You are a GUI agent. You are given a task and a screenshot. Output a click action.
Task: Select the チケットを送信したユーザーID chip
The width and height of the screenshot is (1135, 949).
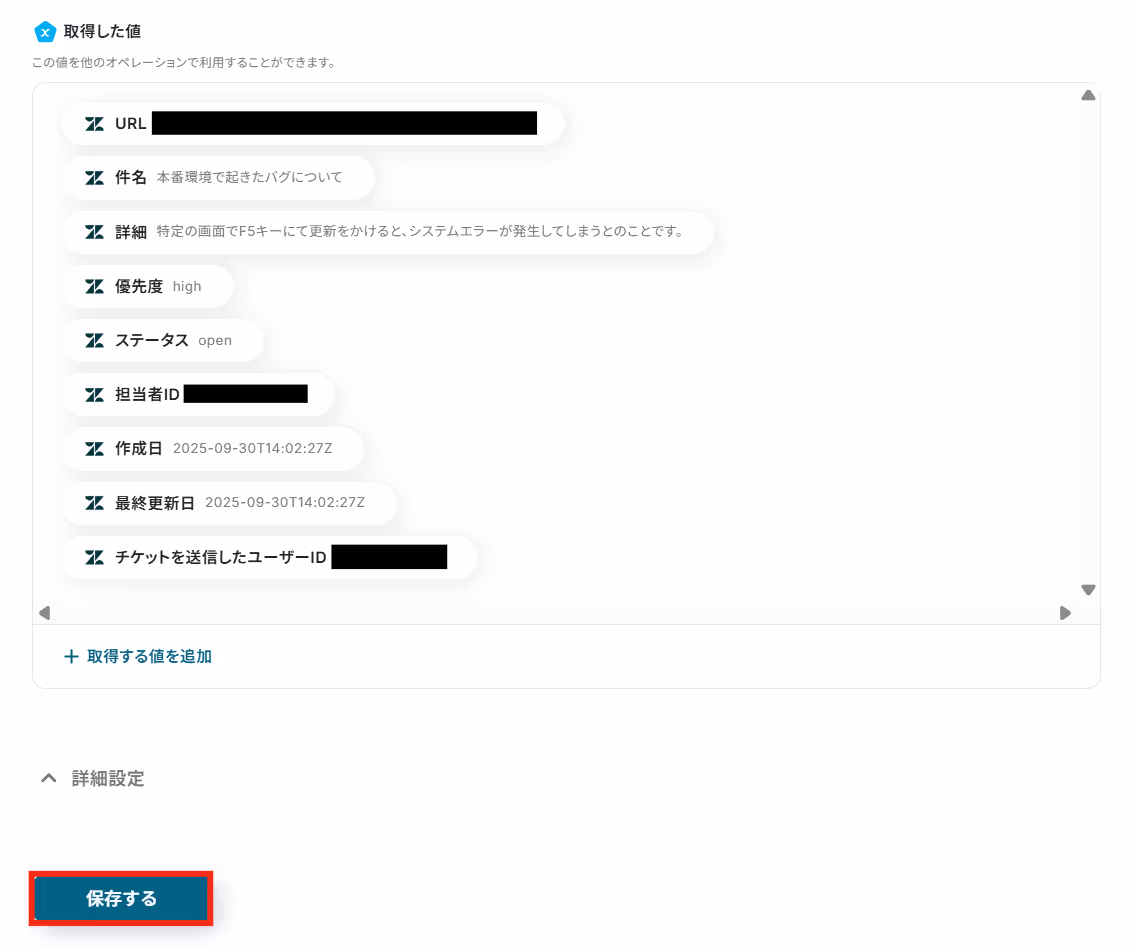(x=270, y=557)
